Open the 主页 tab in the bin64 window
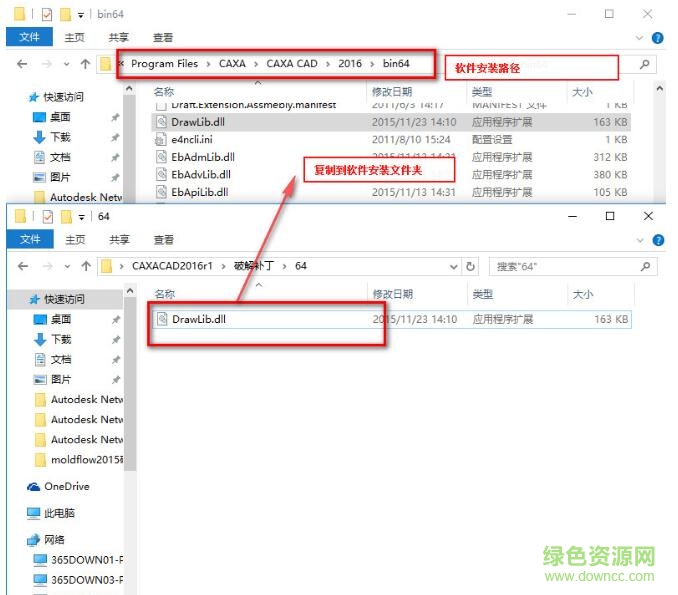This screenshot has height=595, width=678. [x=74, y=38]
